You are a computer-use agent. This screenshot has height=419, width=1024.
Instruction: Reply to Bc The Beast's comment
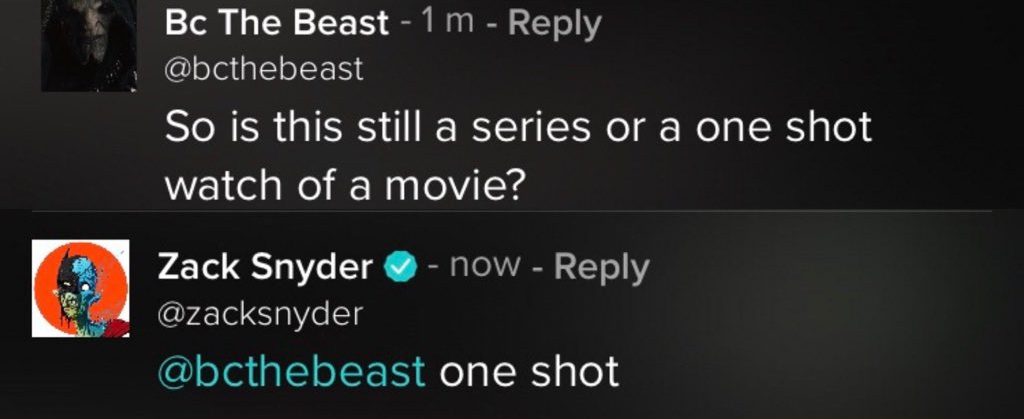[x=554, y=24]
